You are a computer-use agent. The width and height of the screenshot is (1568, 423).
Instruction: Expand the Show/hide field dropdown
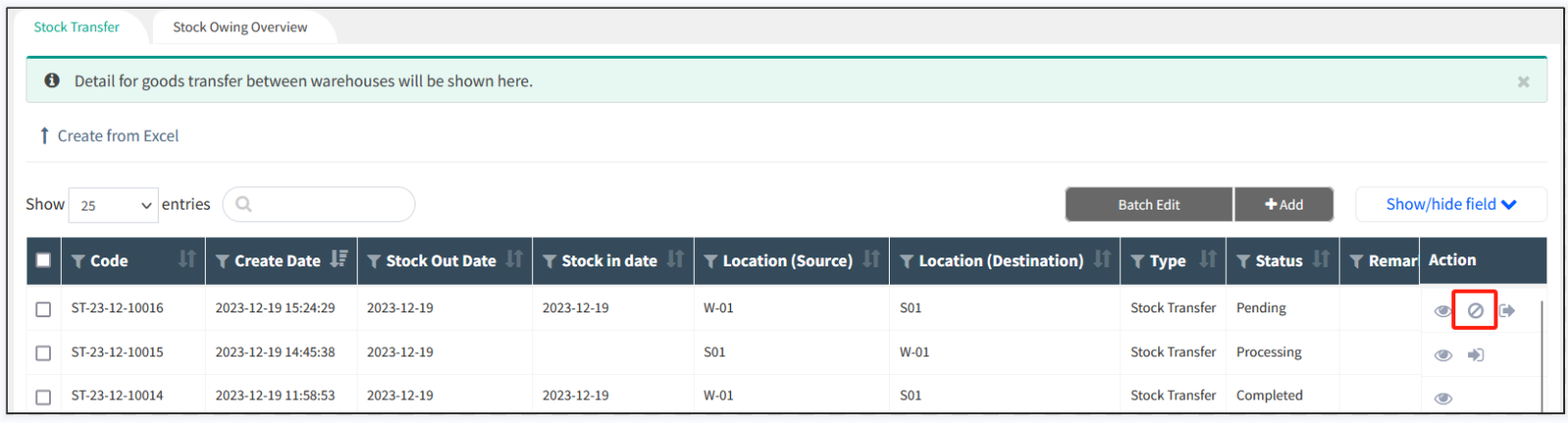(1450, 205)
